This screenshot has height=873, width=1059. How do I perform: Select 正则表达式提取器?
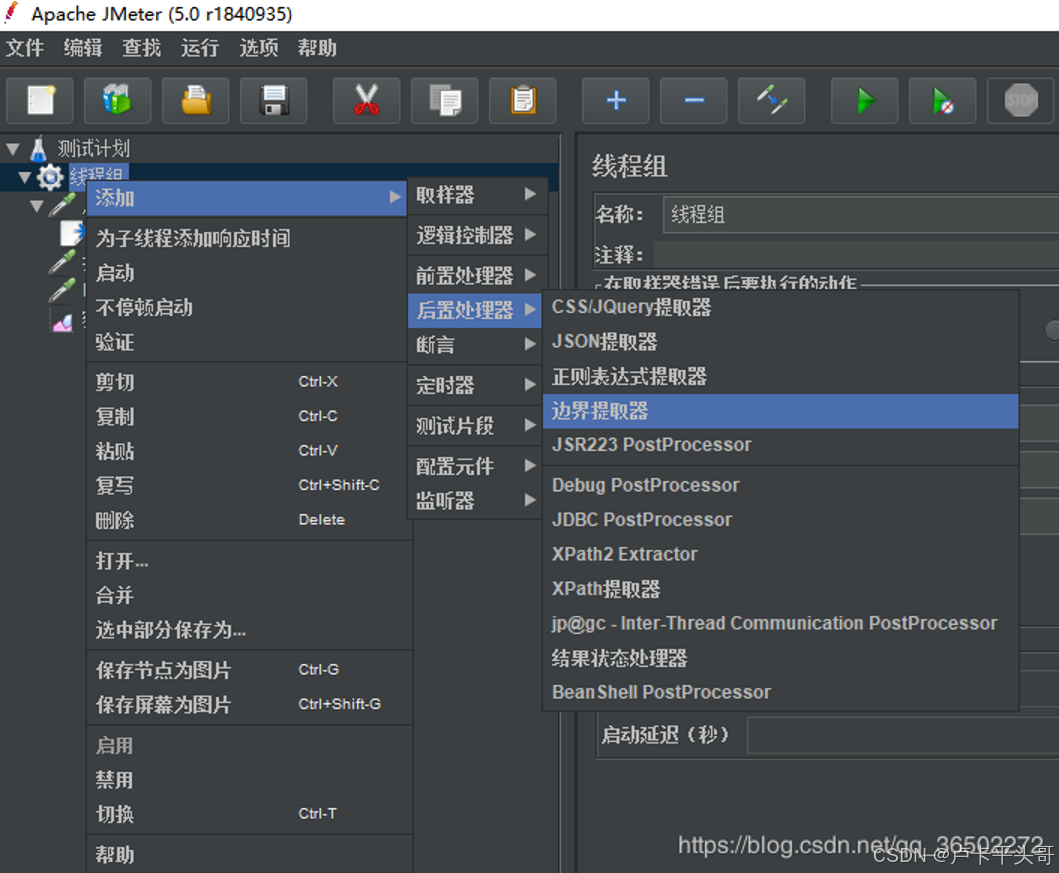coord(781,376)
